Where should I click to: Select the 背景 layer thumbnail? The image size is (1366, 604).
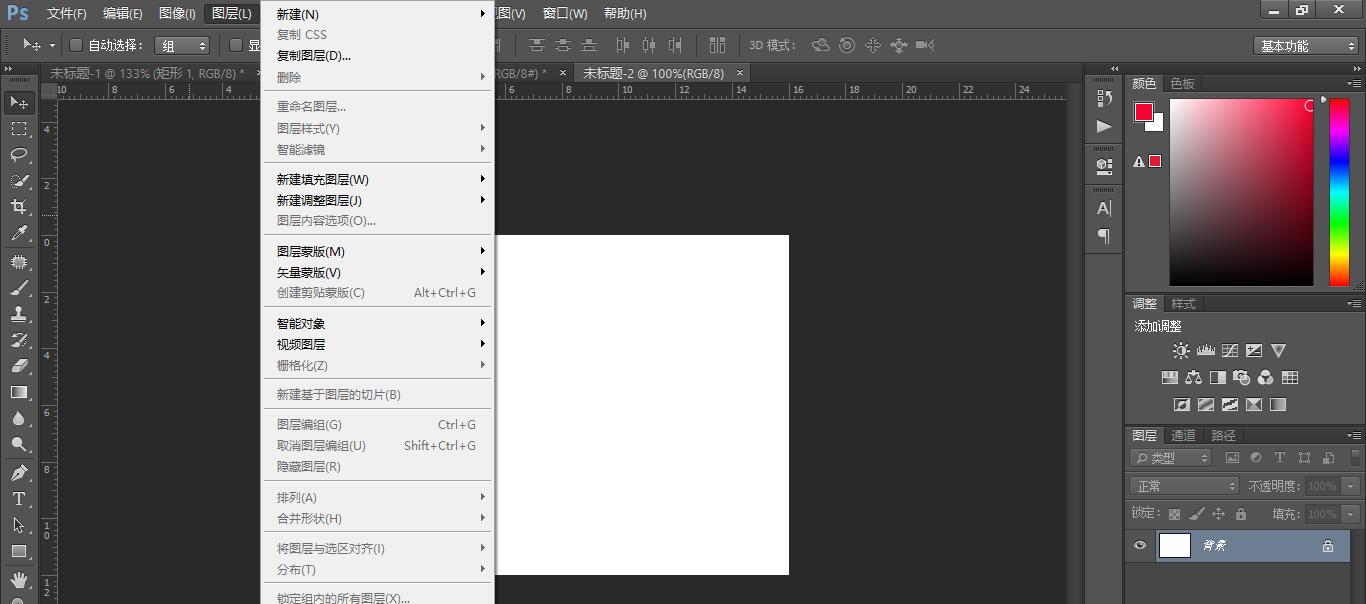[1175, 545]
